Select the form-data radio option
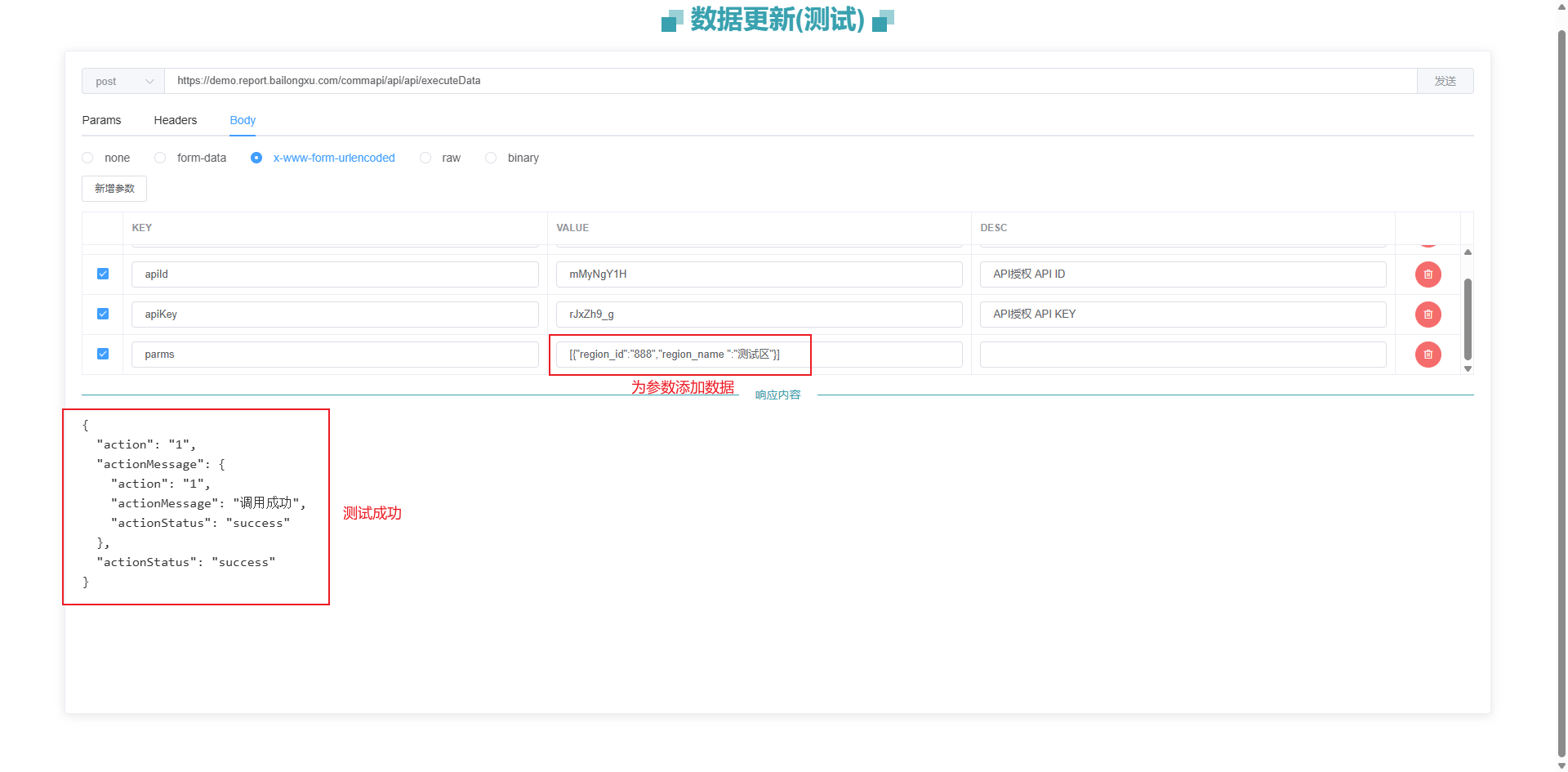The image size is (1568, 772). click(x=161, y=158)
